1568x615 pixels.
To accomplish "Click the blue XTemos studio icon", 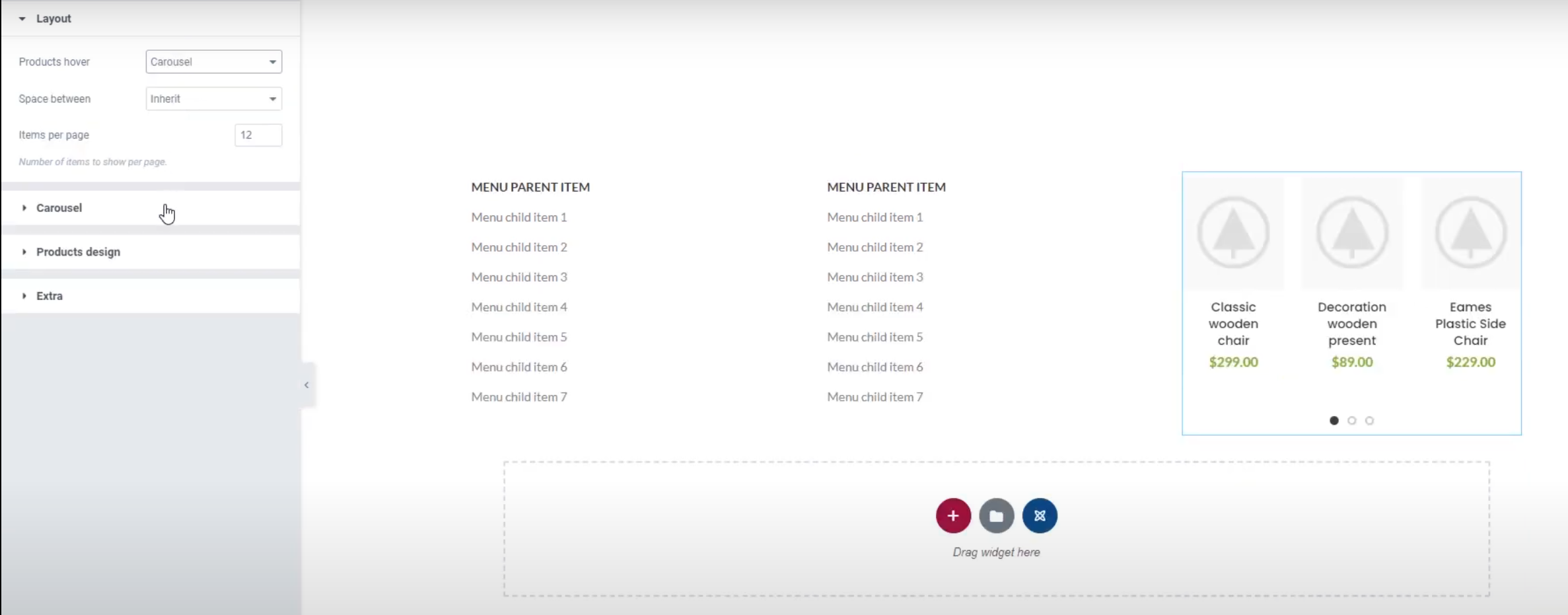I will click(x=1040, y=515).
